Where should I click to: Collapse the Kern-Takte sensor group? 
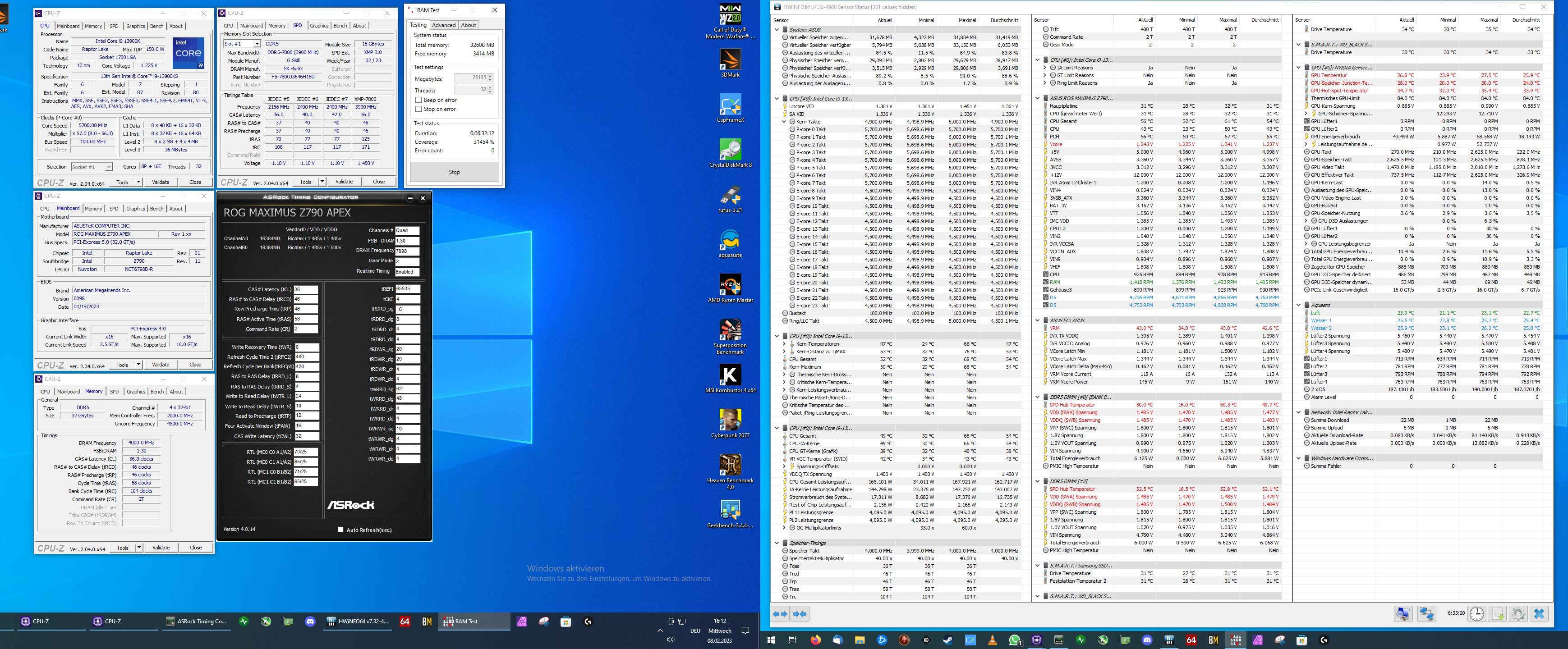point(784,122)
